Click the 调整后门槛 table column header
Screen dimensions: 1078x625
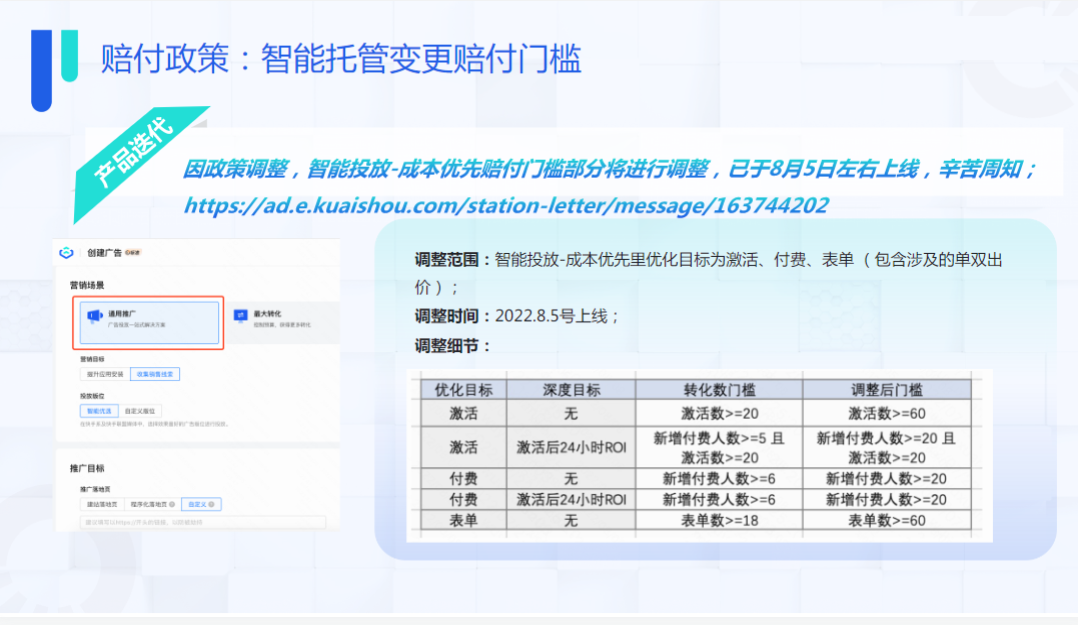pos(886,390)
